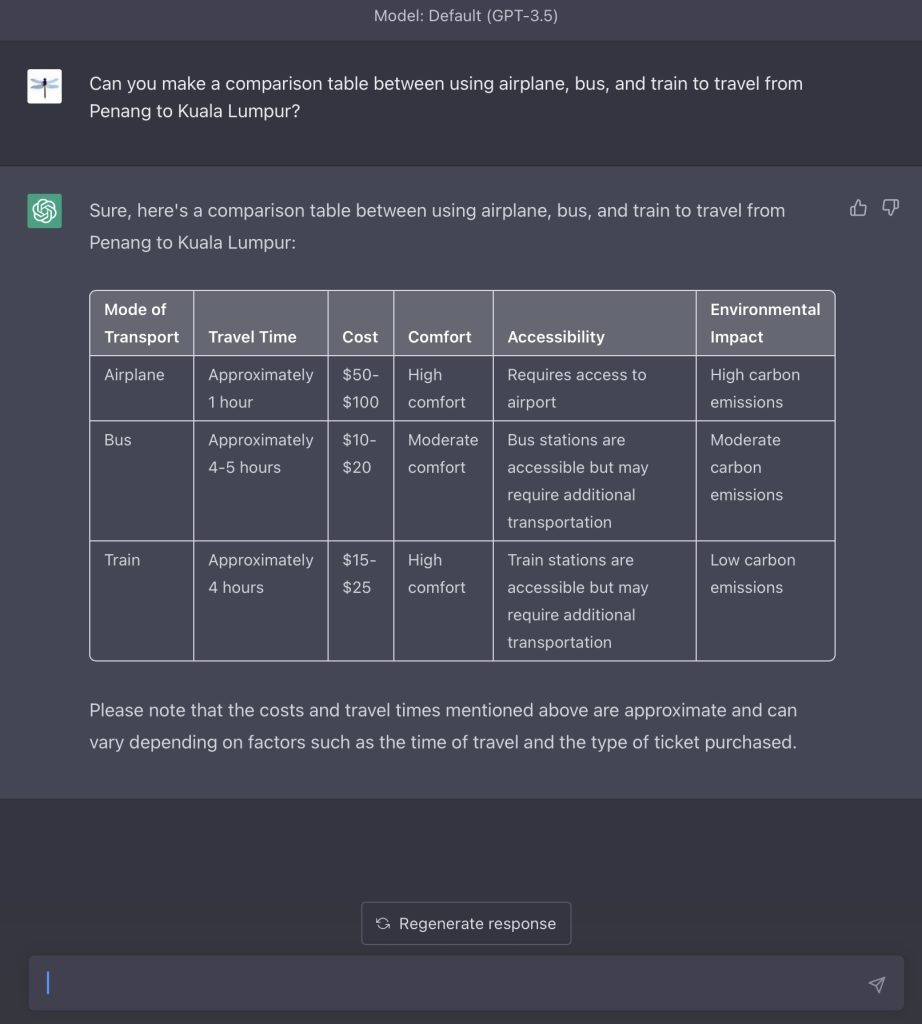Screen dimensions: 922x1024
Task: Click the user dragonfly avatar
Action: click(44, 86)
